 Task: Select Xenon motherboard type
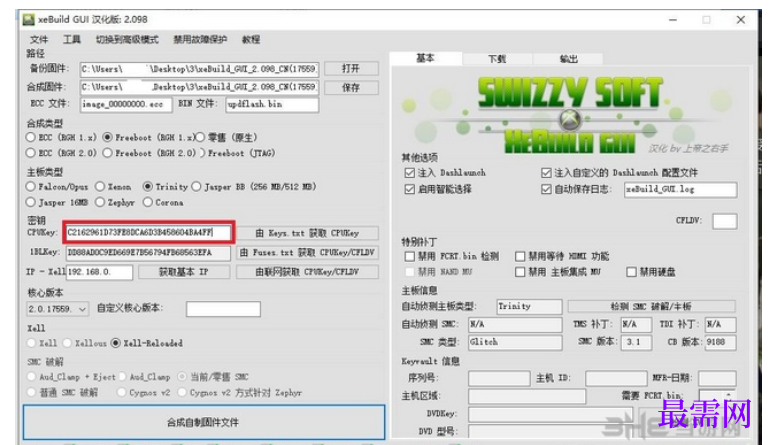(100, 187)
